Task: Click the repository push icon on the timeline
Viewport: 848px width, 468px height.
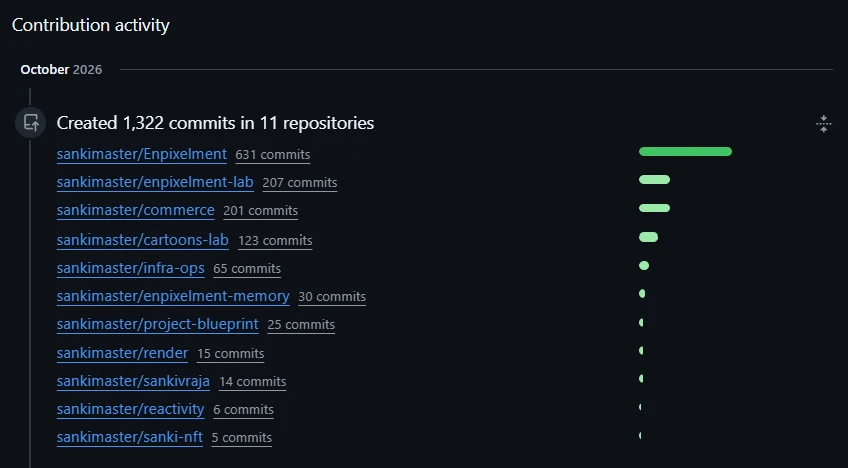Action: tap(31, 122)
